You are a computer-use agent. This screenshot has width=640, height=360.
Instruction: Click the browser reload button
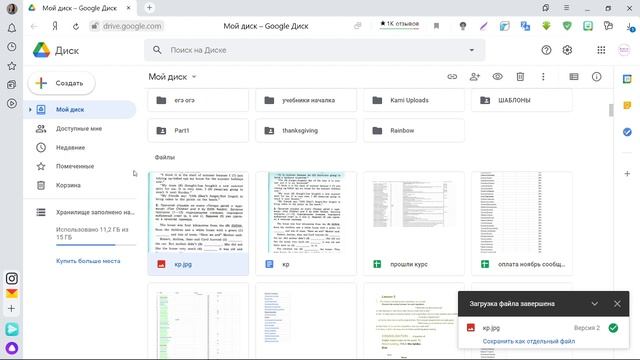(76, 27)
